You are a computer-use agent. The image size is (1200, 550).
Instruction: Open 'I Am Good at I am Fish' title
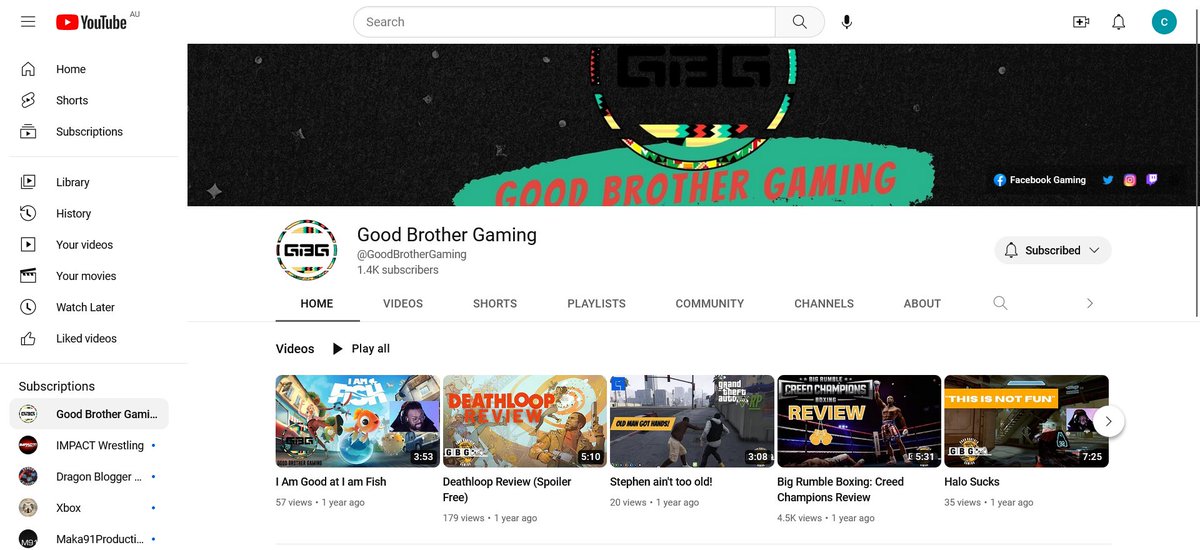(x=331, y=482)
